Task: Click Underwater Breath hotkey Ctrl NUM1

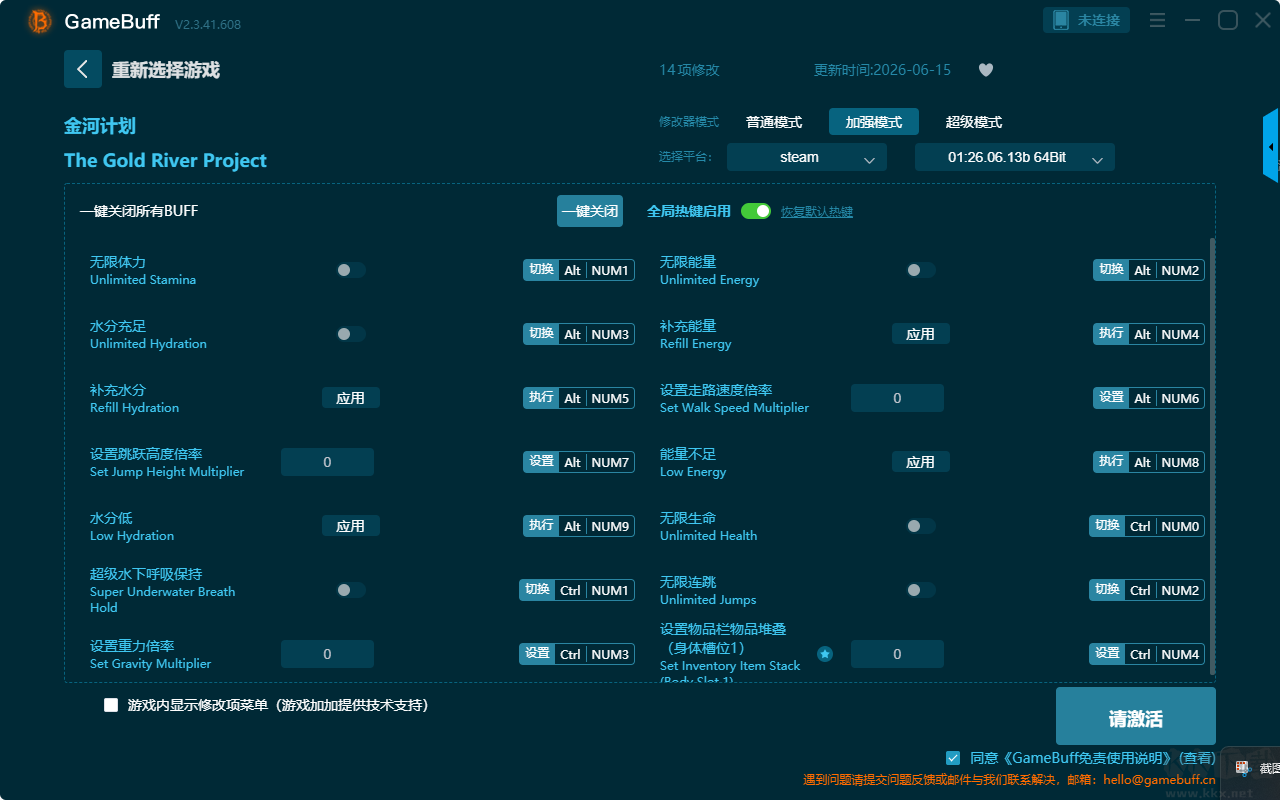Action: [x=577, y=590]
